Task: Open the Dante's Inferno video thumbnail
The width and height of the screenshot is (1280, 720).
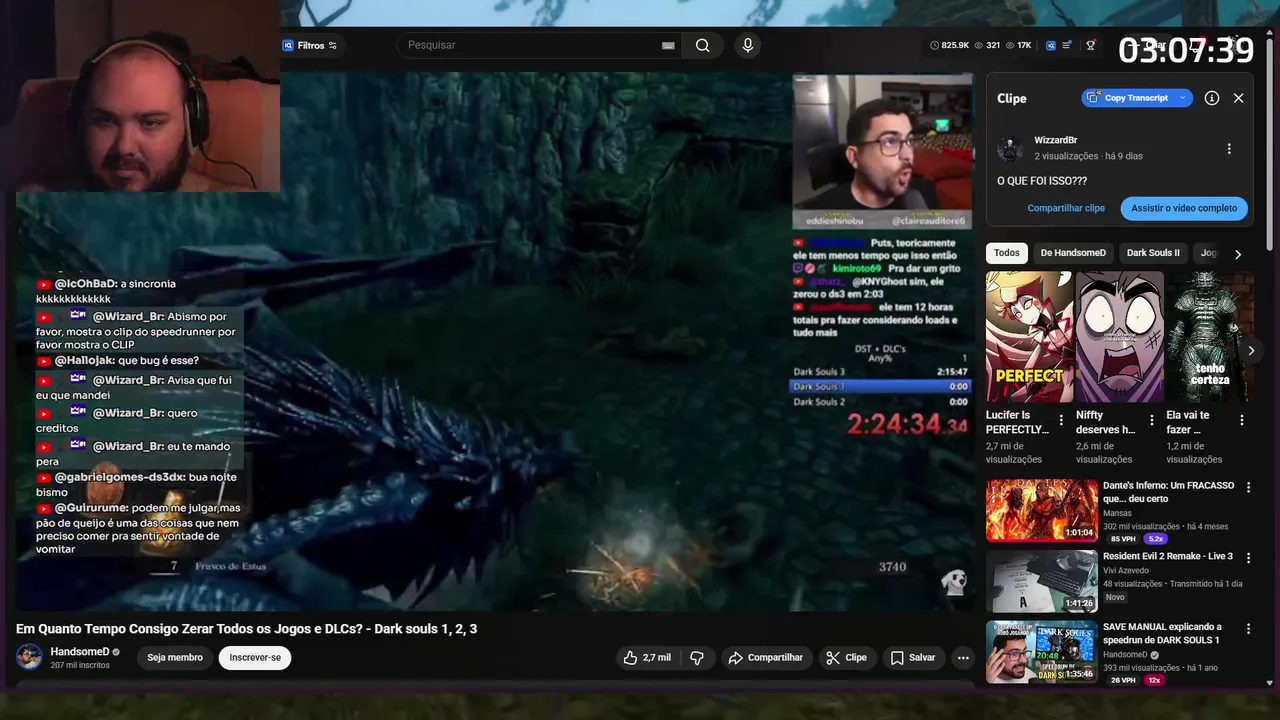Action: coord(1042,510)
